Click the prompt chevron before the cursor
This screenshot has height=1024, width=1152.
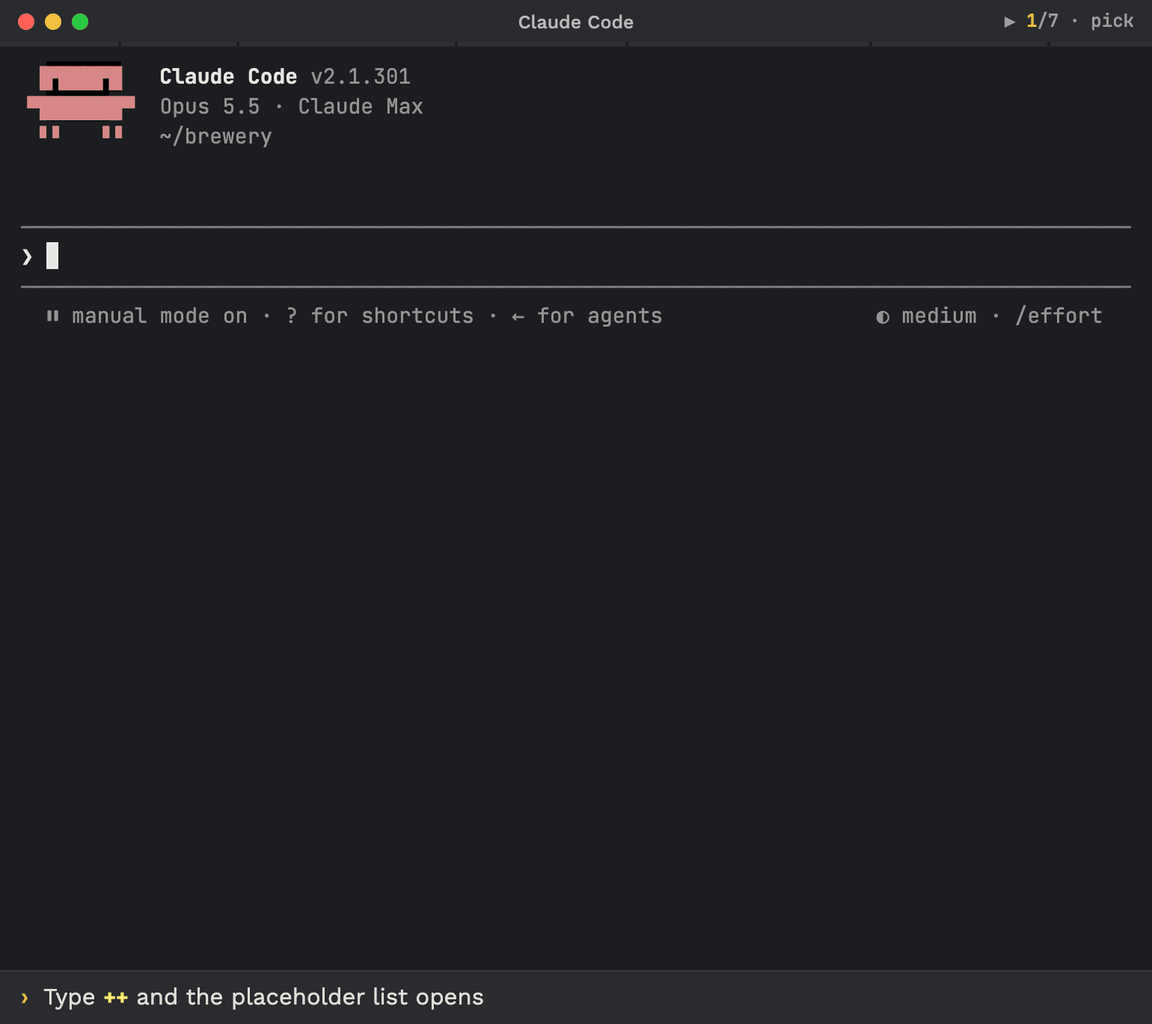tap(27, 256)
